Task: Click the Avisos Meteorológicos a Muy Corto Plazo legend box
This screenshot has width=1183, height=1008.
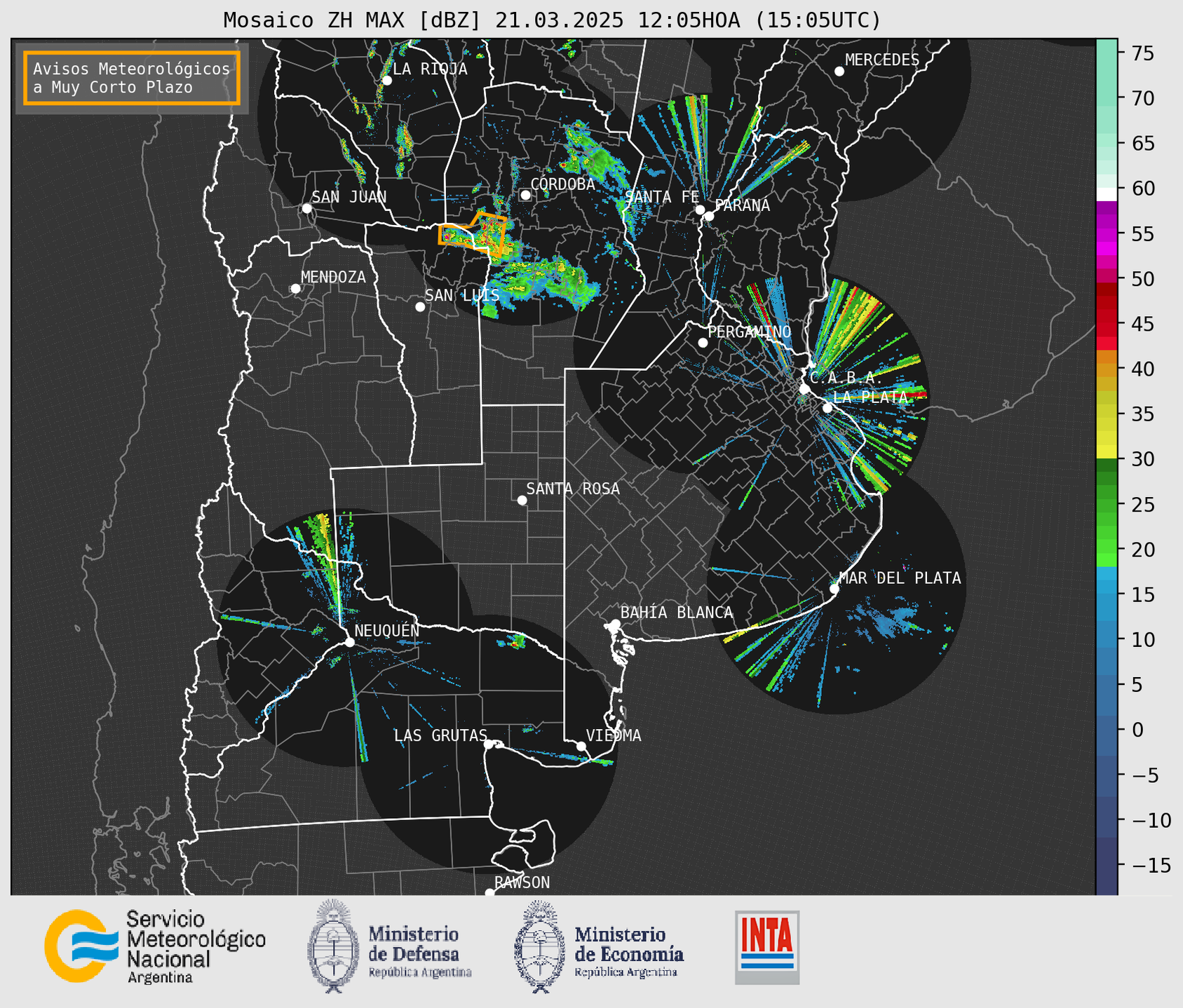Action: point(132,78)
